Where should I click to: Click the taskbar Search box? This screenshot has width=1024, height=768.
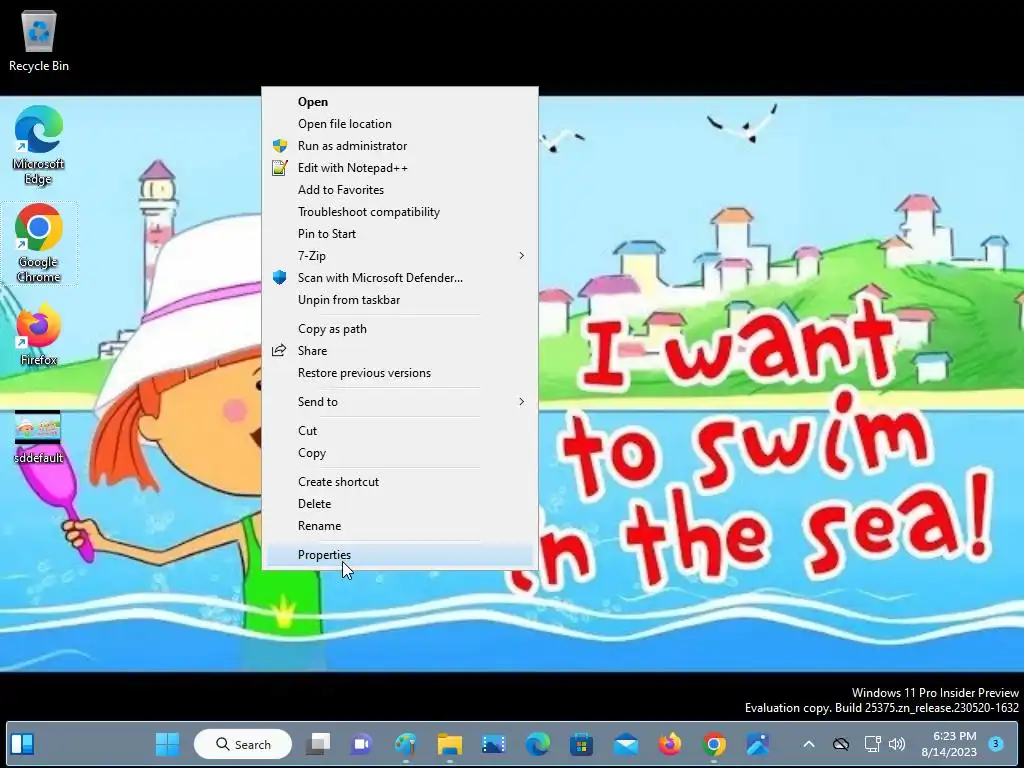[x=243, y=744]
